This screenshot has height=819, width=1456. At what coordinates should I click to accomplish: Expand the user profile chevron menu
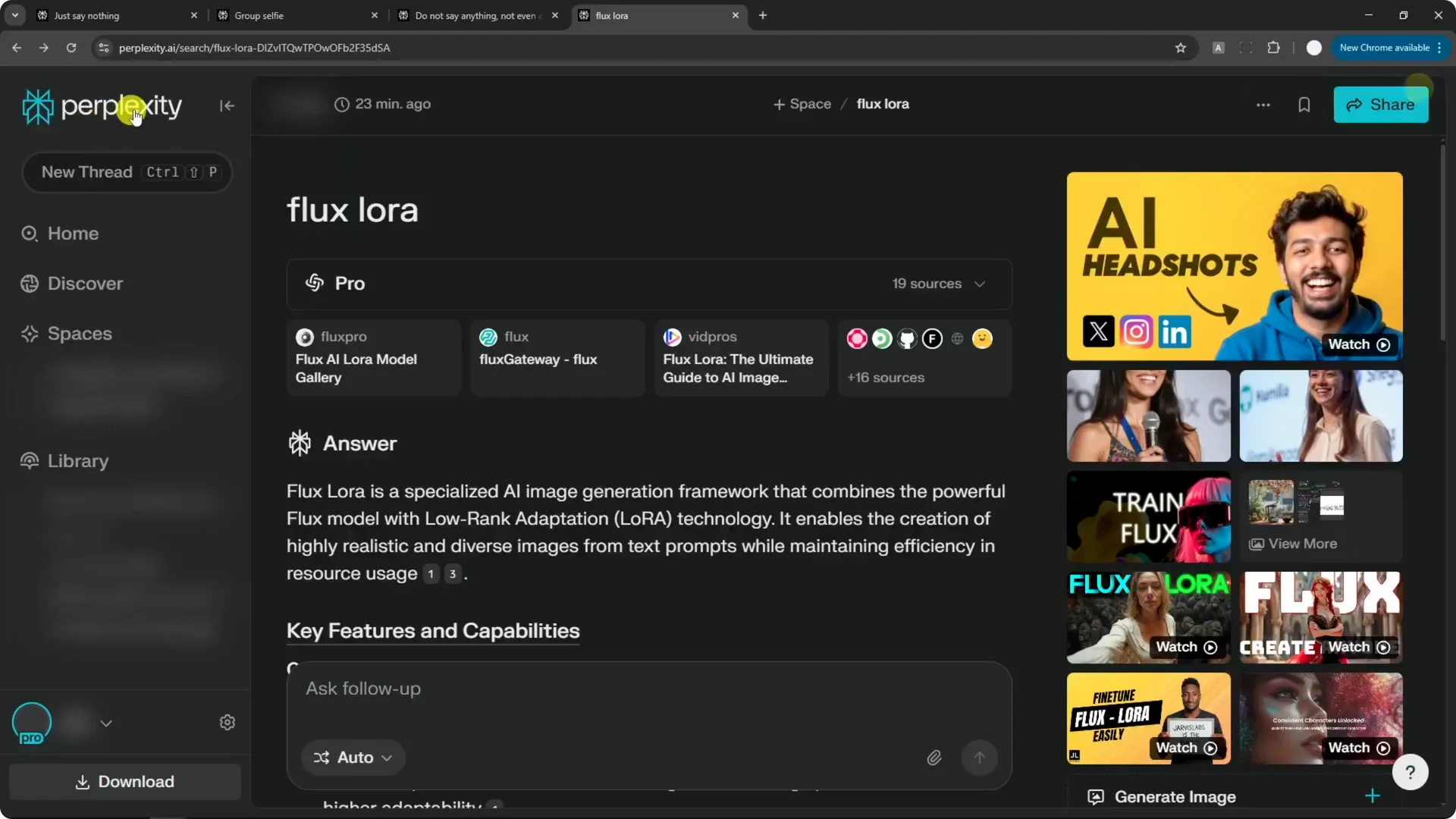(106, 723)
